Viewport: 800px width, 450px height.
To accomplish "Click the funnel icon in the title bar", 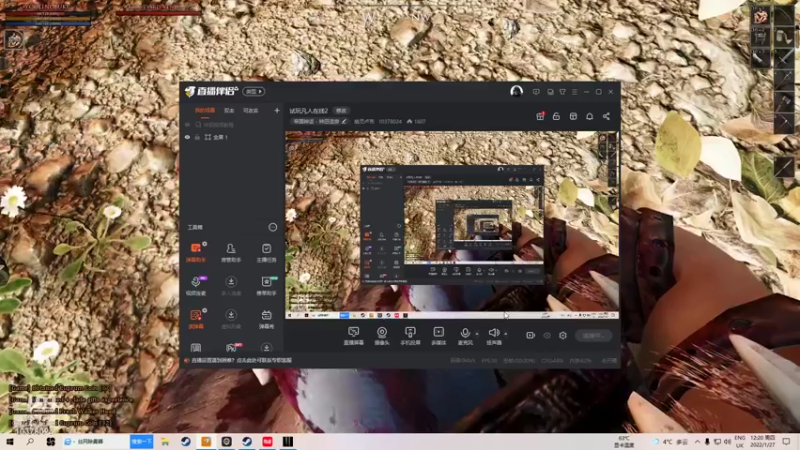I will (562, 92).
